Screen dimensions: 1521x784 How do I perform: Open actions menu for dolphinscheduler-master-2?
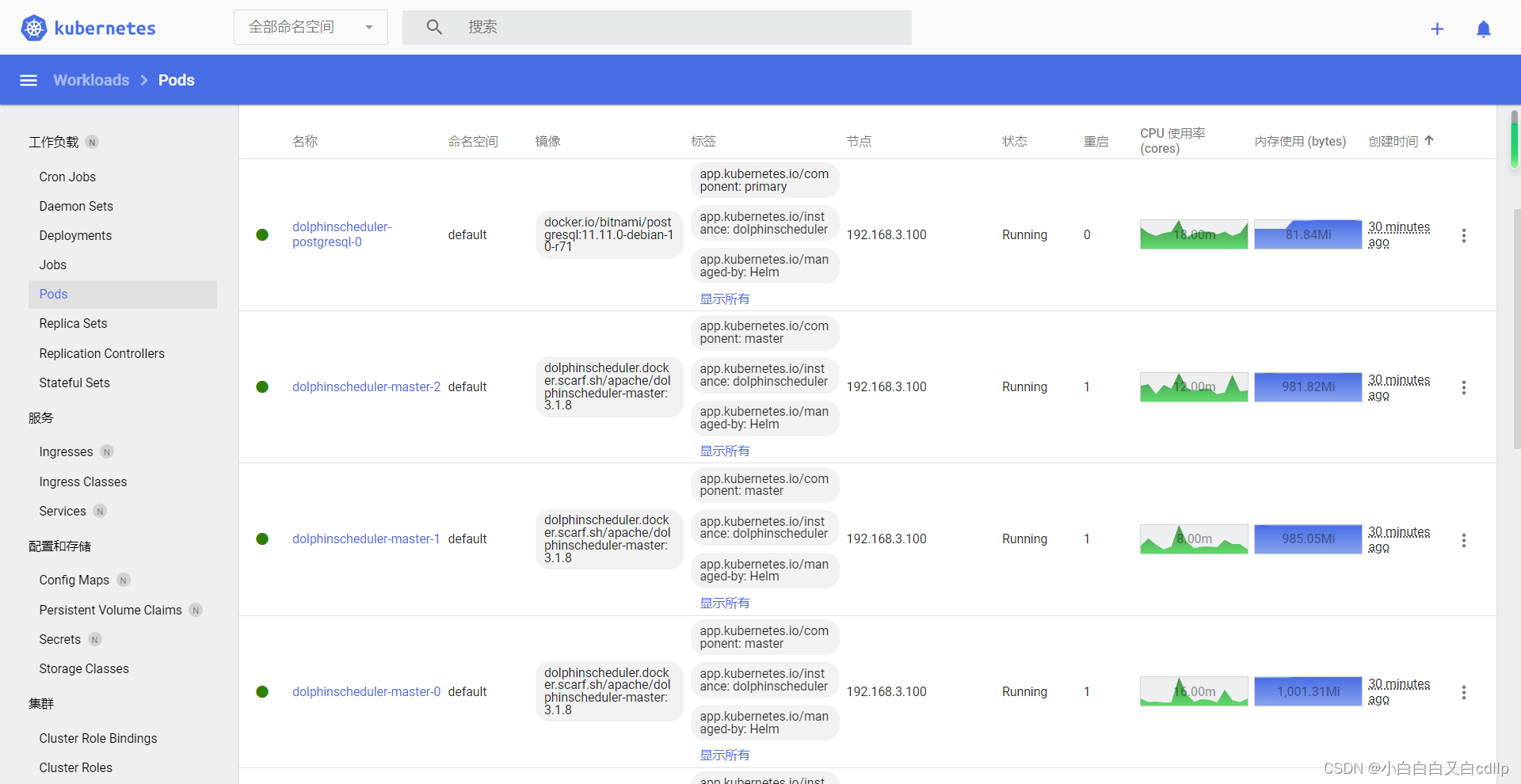pyautogui.click(x=1464, y=387)
